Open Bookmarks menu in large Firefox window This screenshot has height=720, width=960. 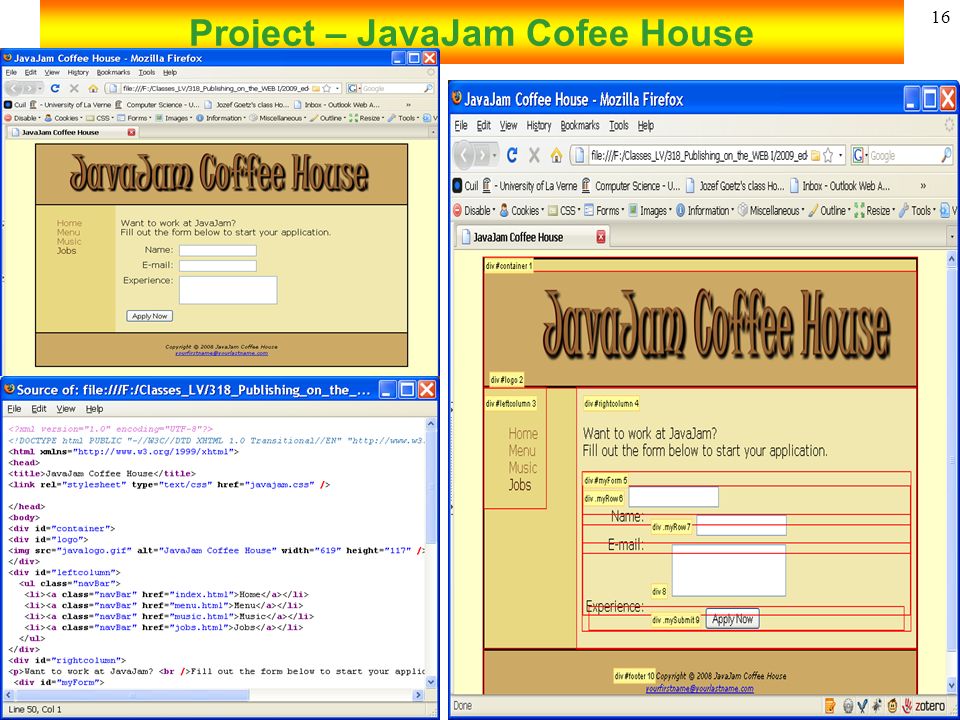pyautogui.click(x=580, y=126)
